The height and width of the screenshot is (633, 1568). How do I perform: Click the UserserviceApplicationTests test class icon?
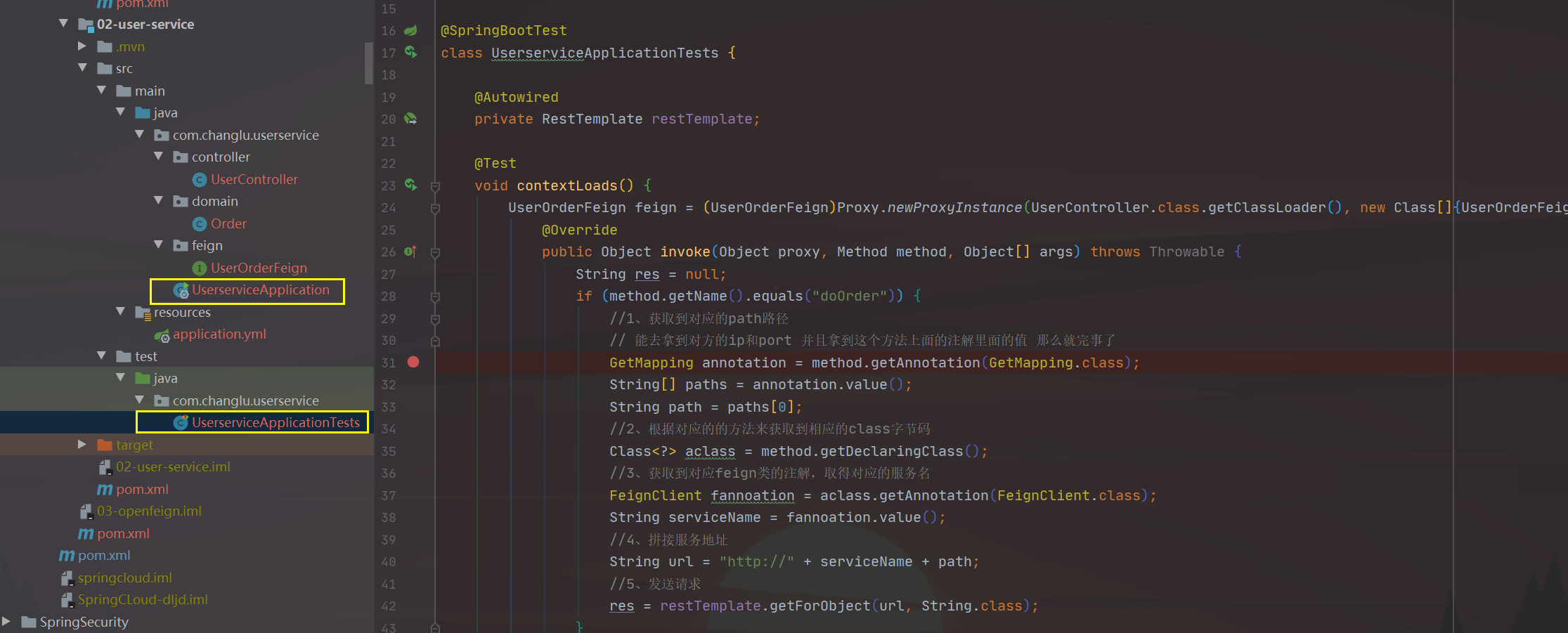coord(181,423)
